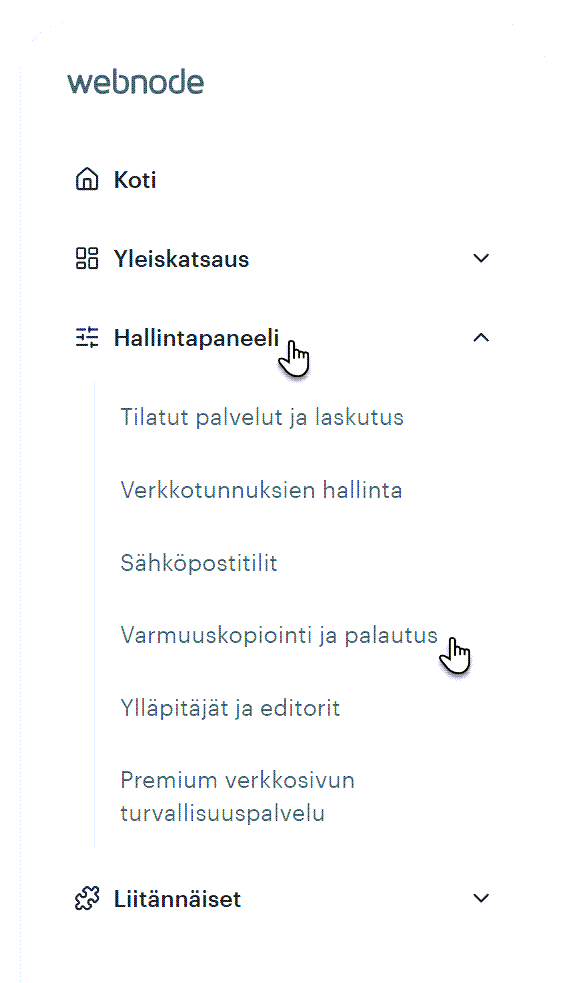Open the Sähköpostitilit page
Screen dimensions: 570x983
[199, 563]
